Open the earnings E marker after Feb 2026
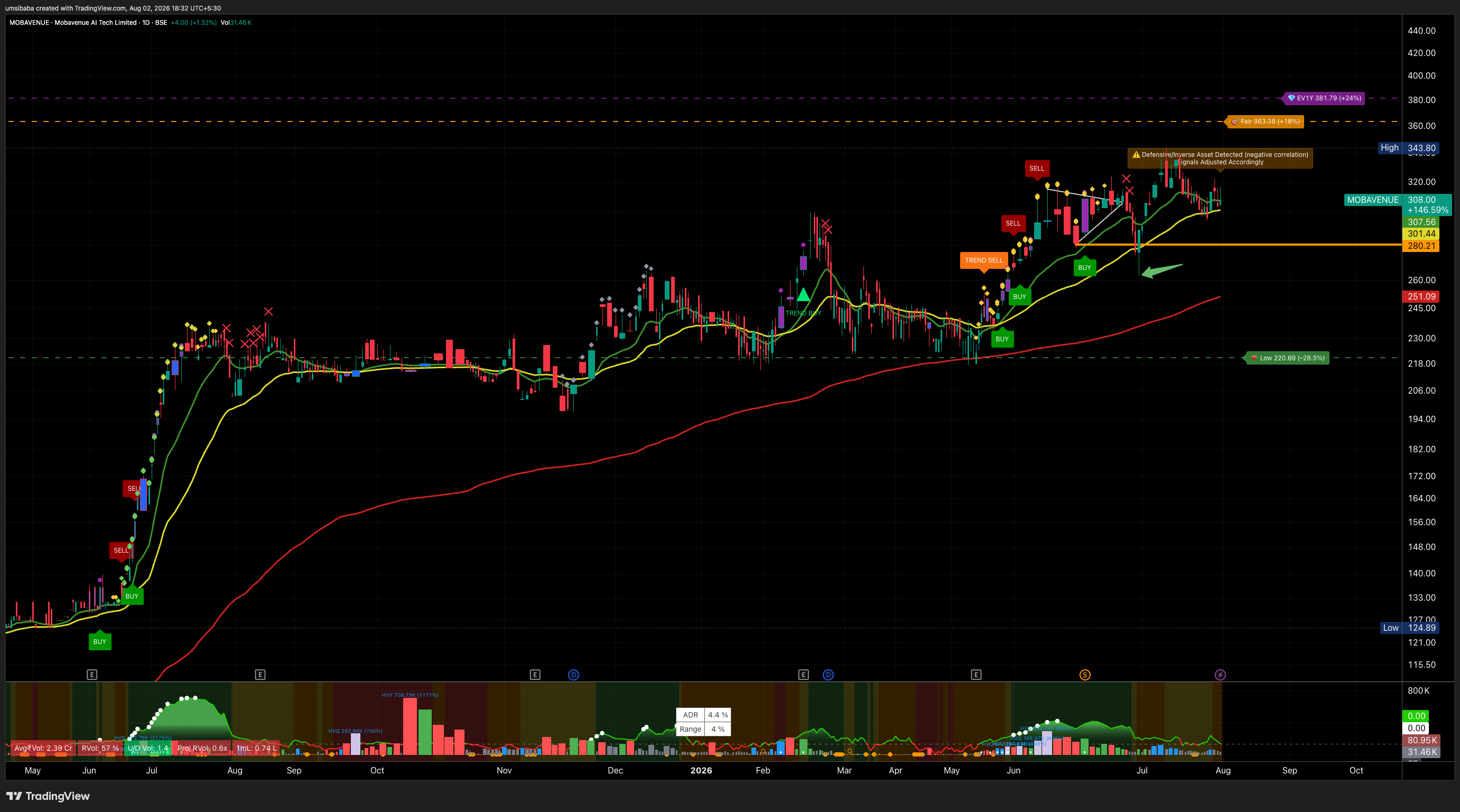Screen dimensions: 1460x812 tap(803, 674)
